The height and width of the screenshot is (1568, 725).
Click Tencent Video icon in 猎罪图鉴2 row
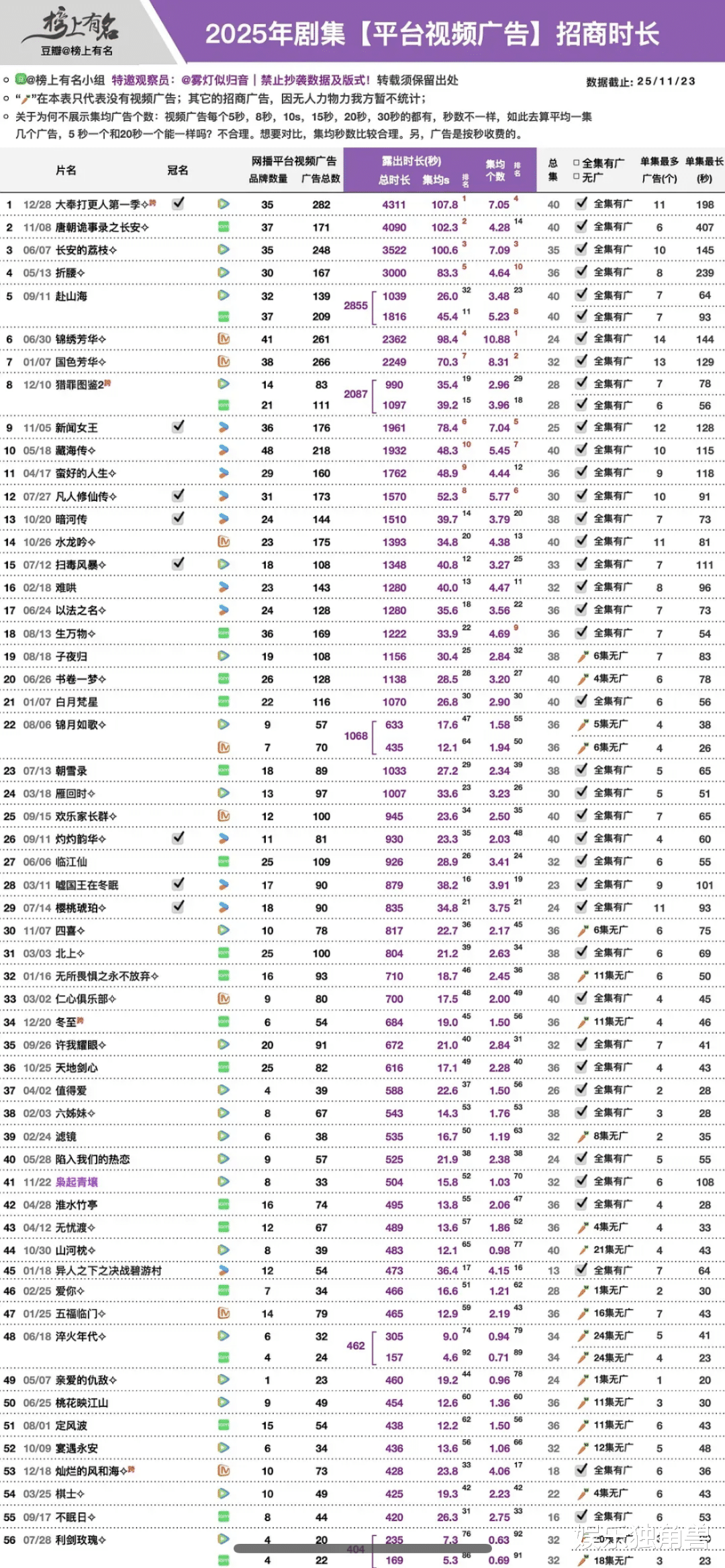coord(224,384)
